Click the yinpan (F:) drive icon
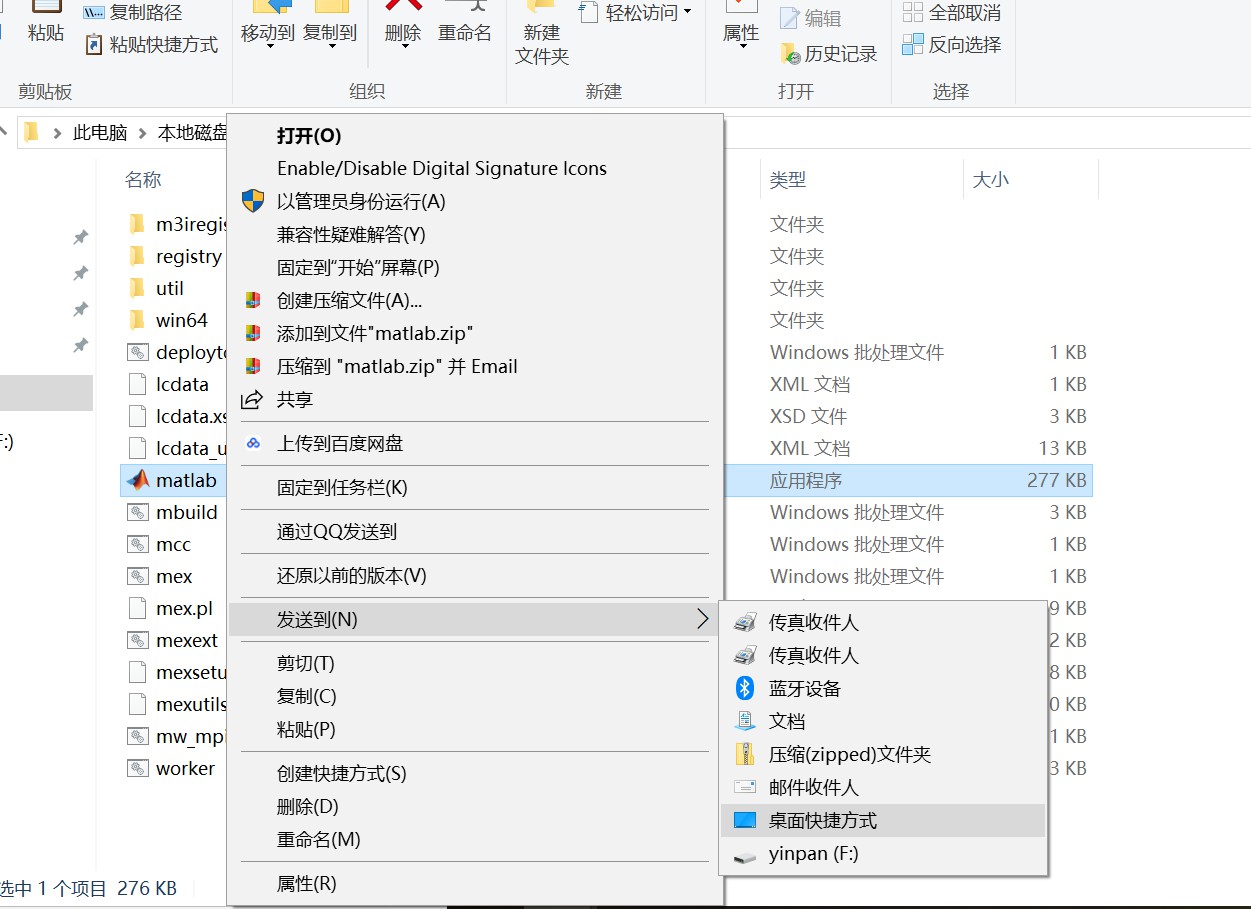 pos(745,854)
